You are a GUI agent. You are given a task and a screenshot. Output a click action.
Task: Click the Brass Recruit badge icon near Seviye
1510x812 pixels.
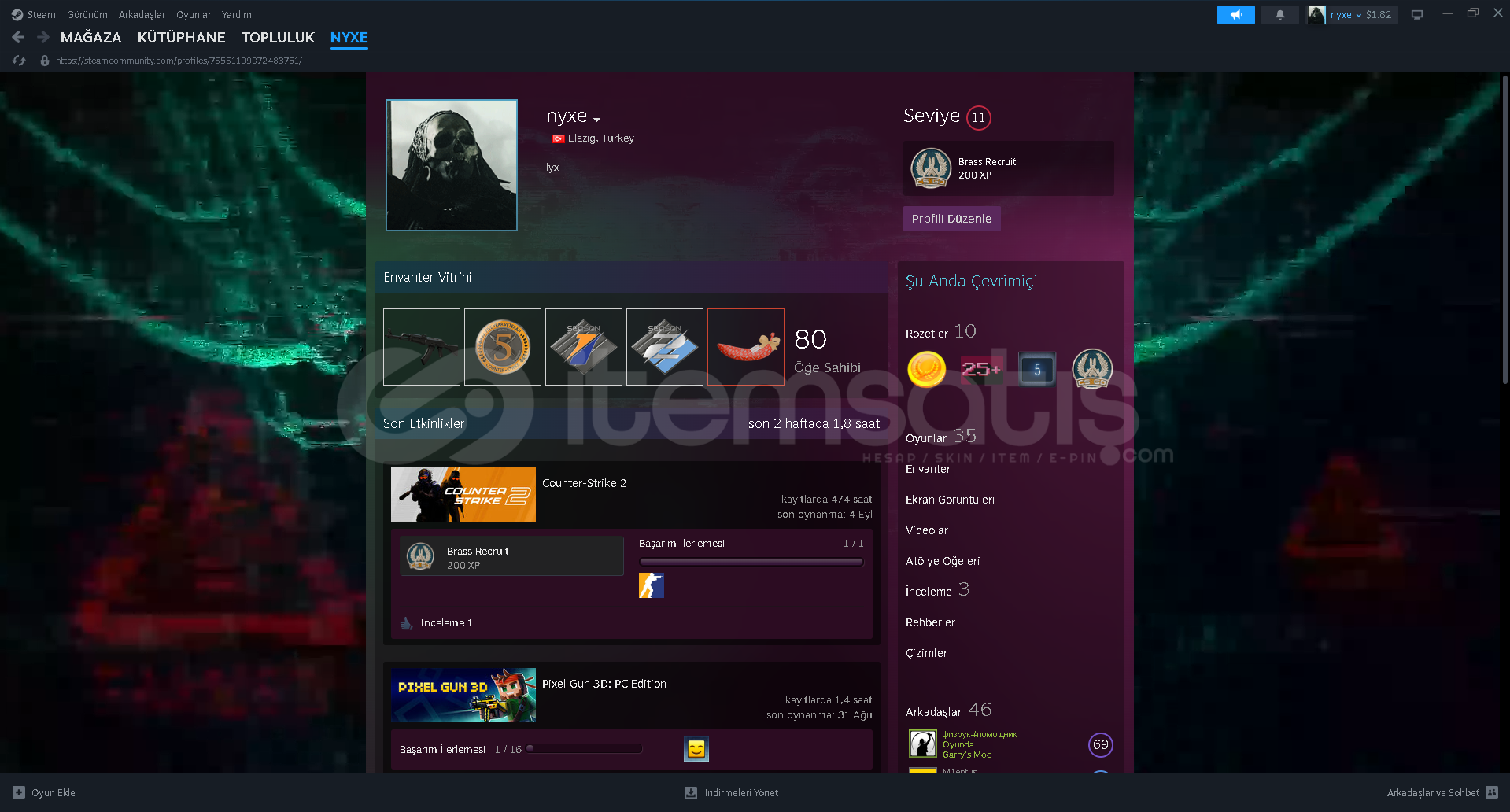931,168
